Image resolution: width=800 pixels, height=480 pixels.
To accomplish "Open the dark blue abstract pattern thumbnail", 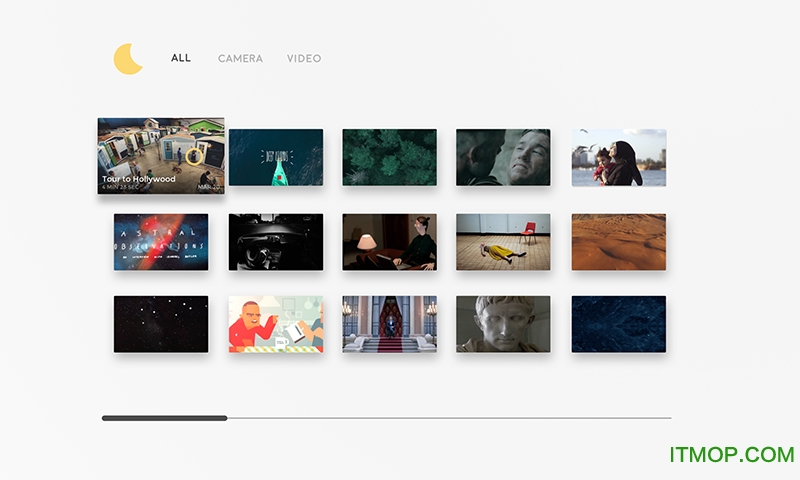I will [x=618, y=323].
